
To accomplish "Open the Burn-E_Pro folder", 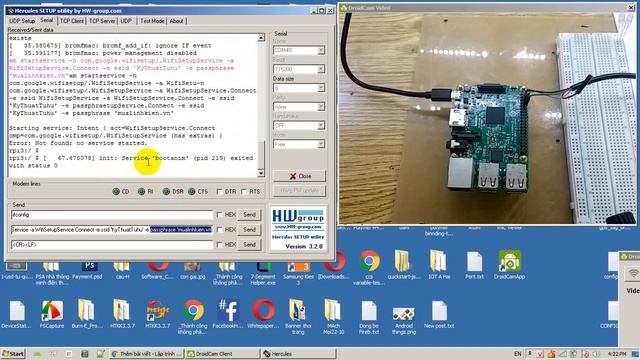I will click(x=87, y=314).
